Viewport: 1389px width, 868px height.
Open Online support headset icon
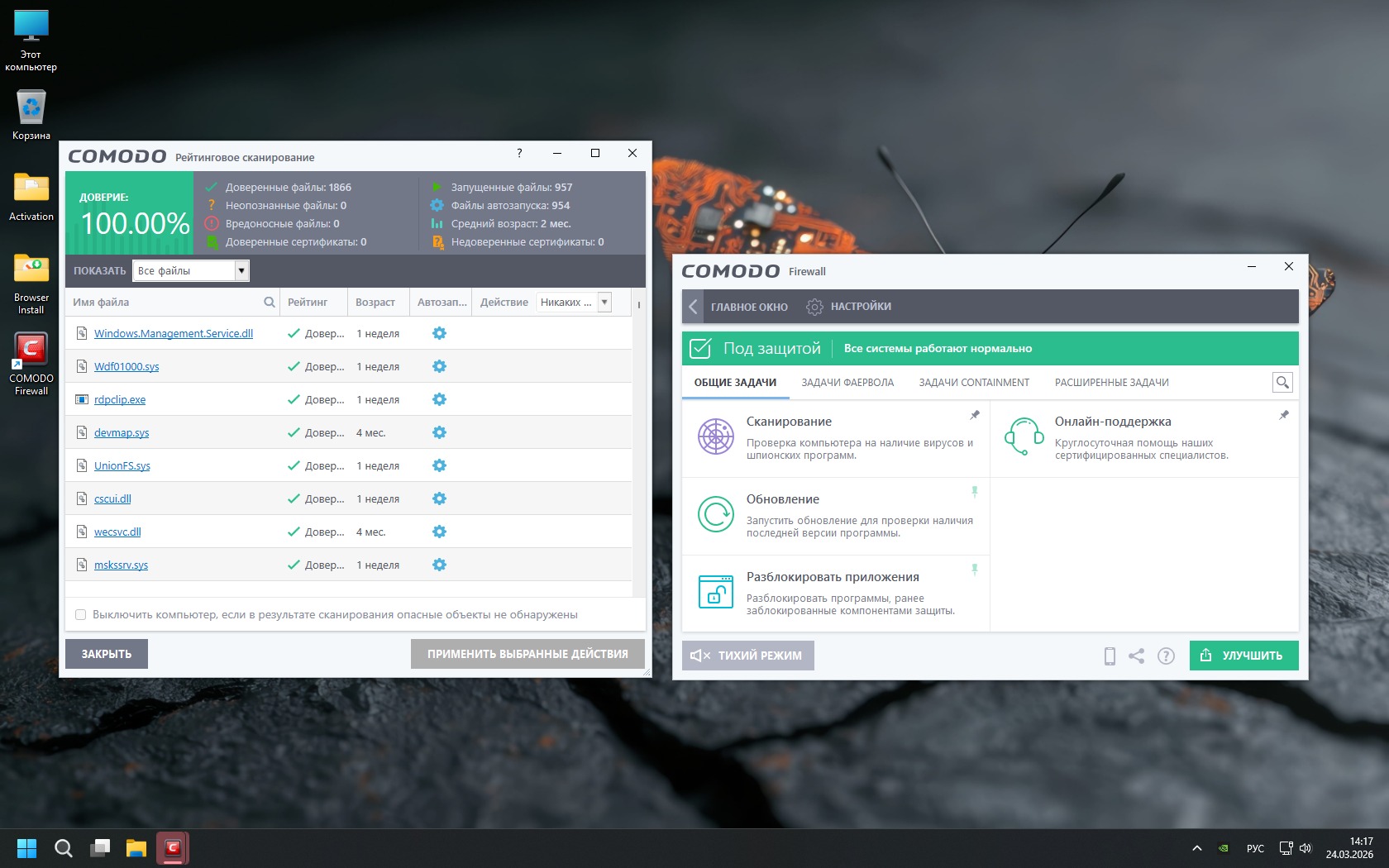[x=1024, y=436]
